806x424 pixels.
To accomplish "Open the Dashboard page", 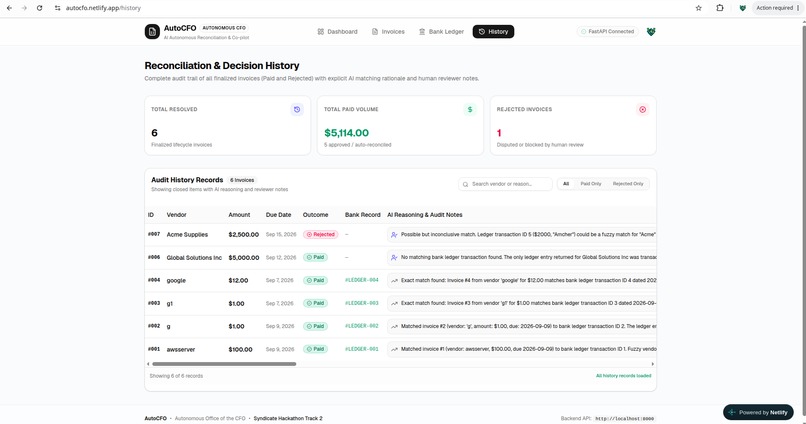I will (337, 31).
